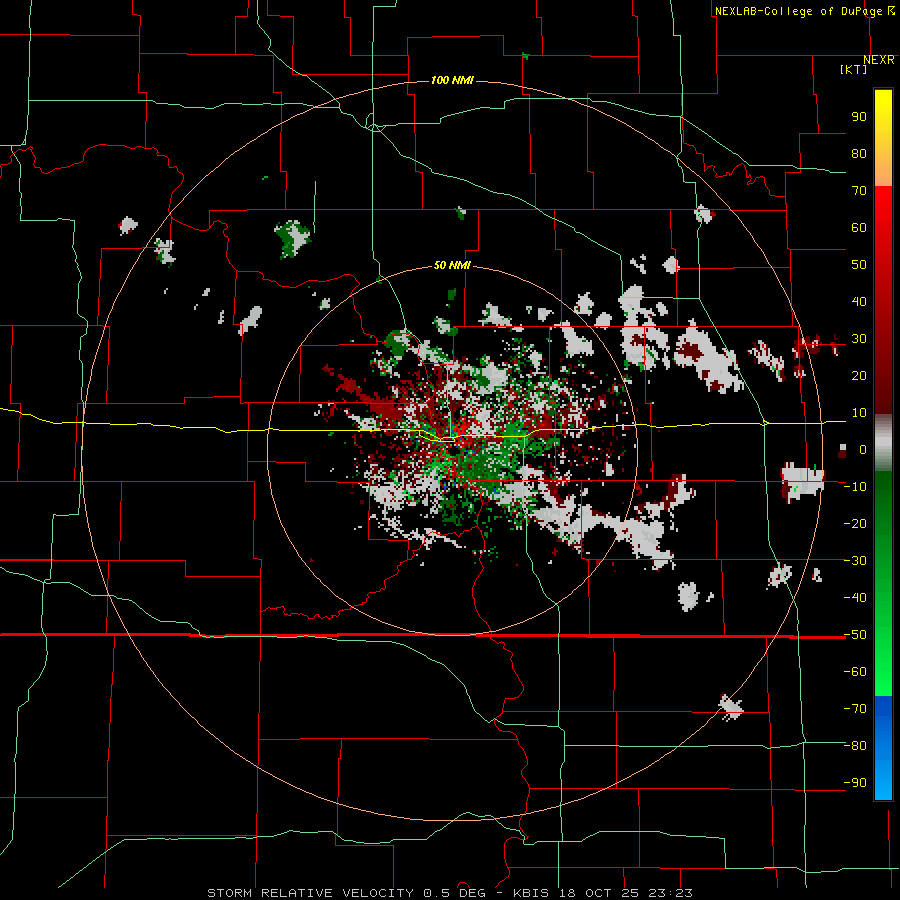
Task: Click the 0.5 DEG elevation text
Action: [x=455, y=893]
